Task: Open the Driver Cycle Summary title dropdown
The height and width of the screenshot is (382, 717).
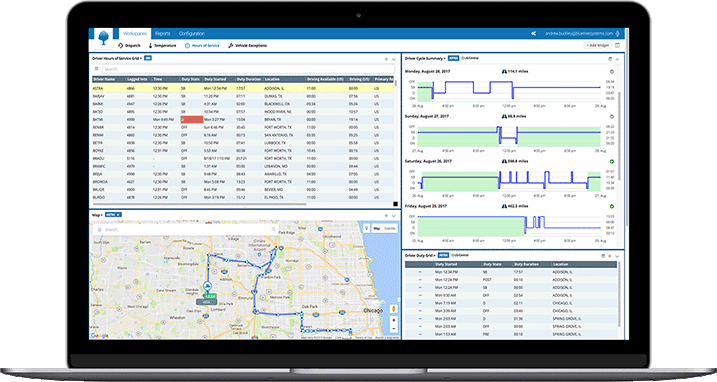Action: [x=425, y=59]
